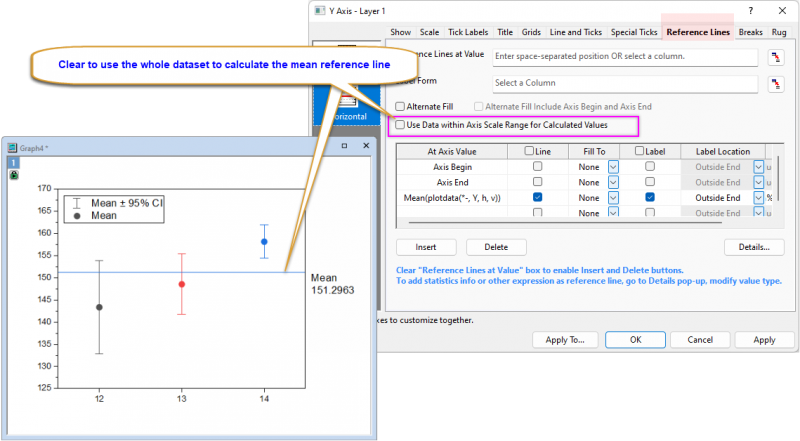Click the Cancel button
The image size is (800, 441).
(699, 340)
